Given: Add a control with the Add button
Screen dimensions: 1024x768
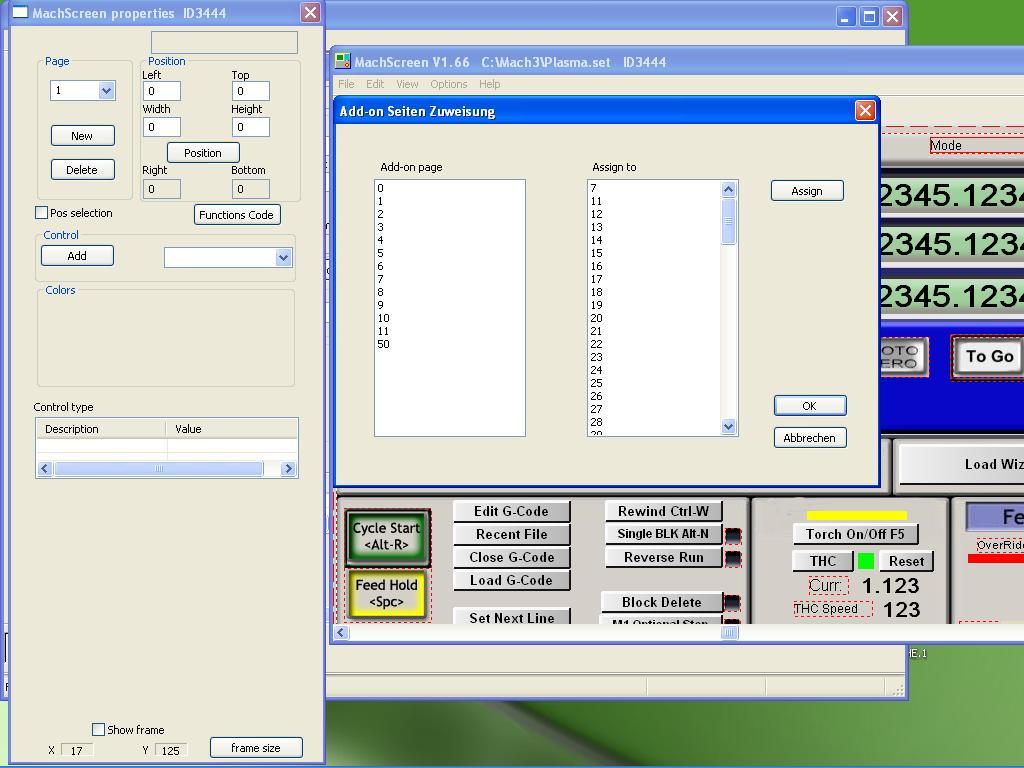Looking at the screenshot, I should pos(77,256).
